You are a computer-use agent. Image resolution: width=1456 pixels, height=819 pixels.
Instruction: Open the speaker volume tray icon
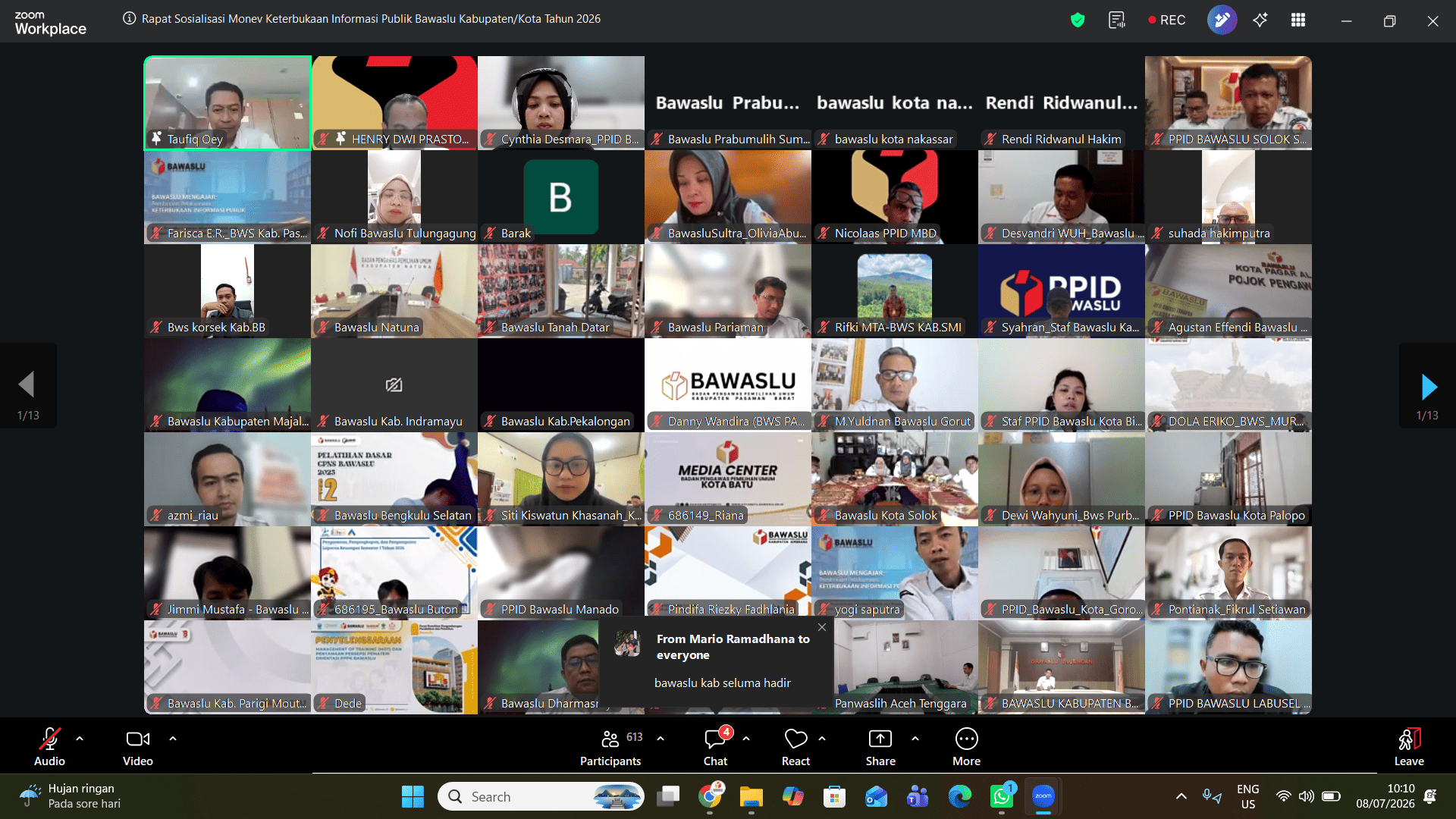(x=1306, y=796)
